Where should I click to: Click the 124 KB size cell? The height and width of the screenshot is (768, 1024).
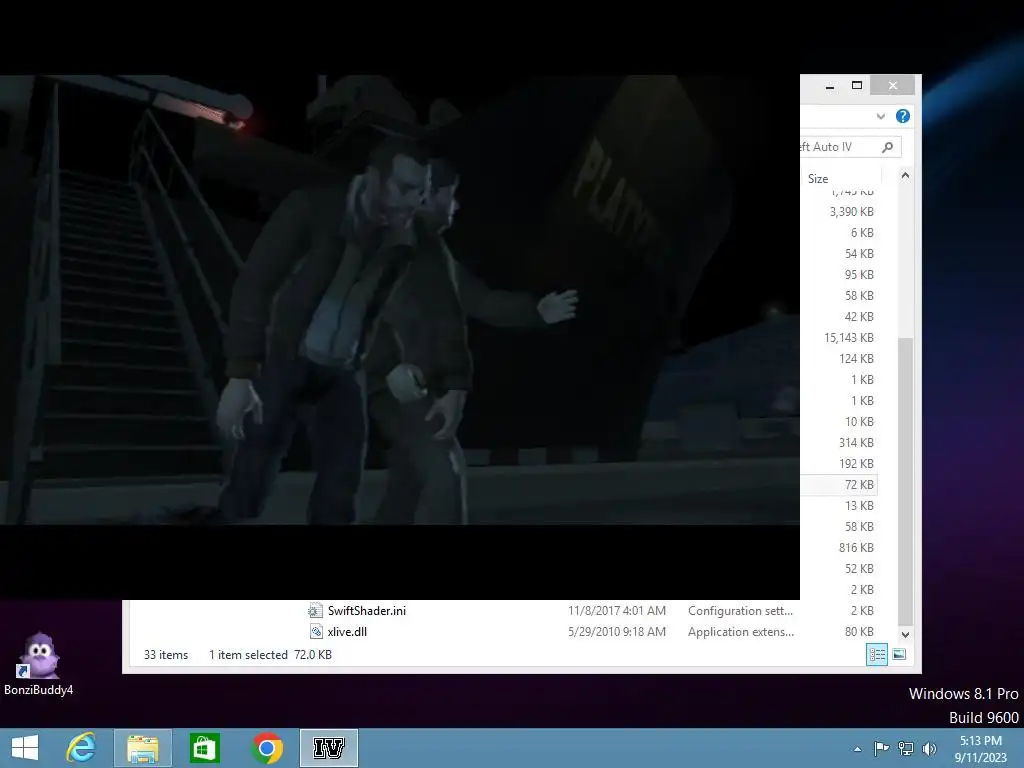856,359
